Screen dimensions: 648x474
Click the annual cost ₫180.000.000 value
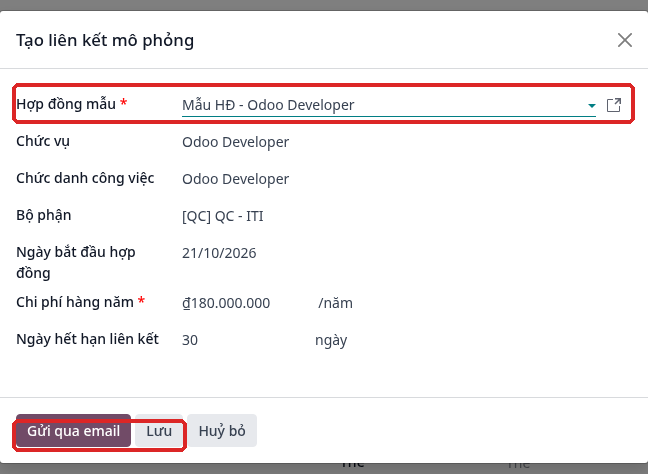226,303
